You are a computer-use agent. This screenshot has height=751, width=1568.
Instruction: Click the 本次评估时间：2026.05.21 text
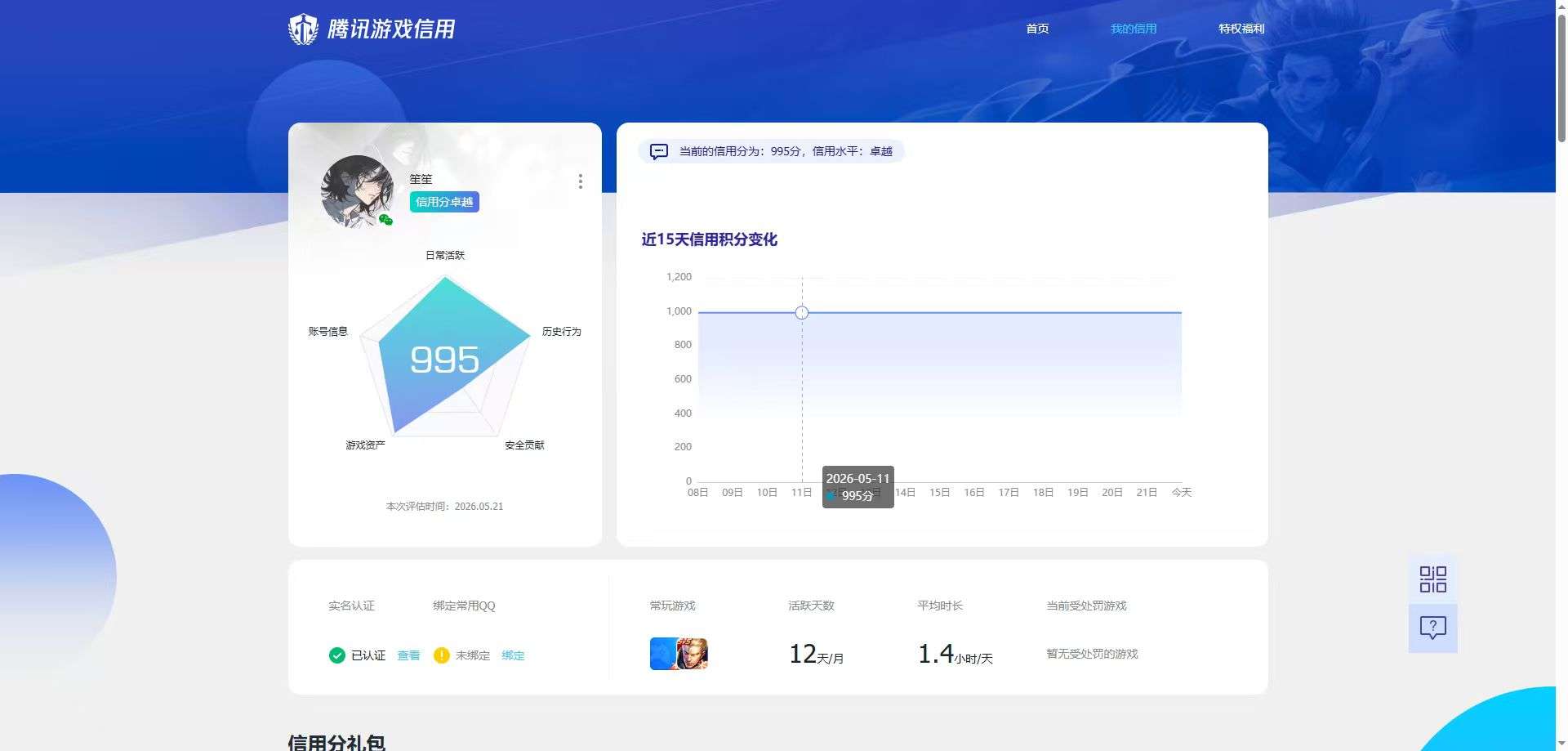(x=444, y=507)
